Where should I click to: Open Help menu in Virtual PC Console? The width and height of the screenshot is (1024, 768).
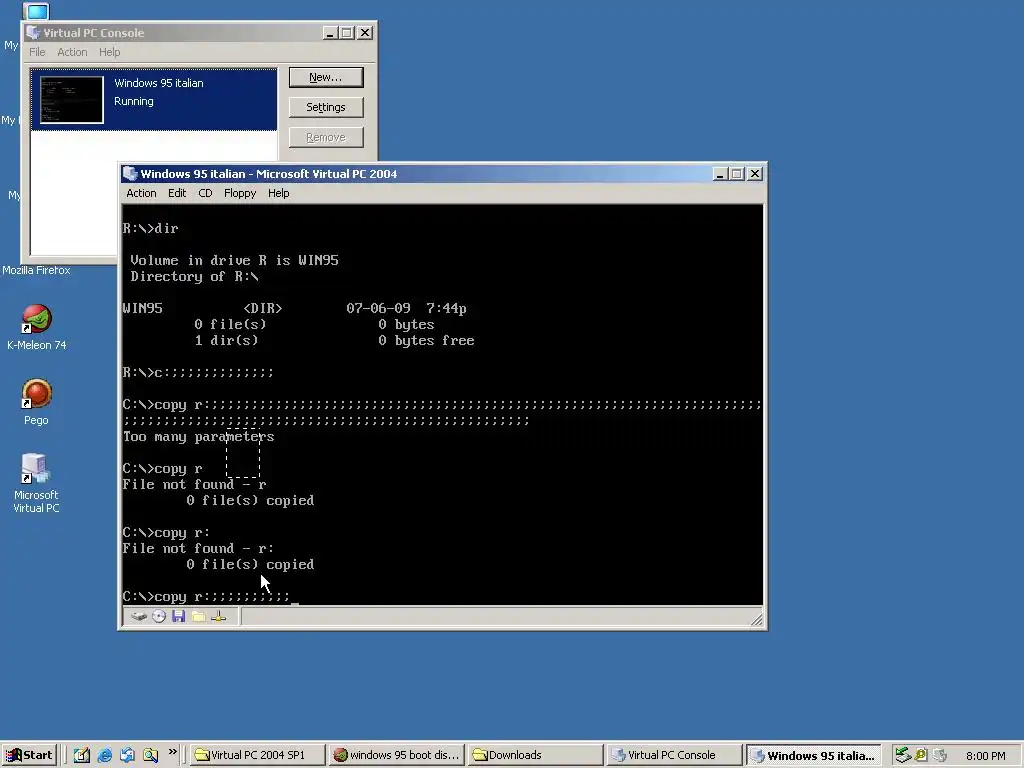(x=110, y=52)
